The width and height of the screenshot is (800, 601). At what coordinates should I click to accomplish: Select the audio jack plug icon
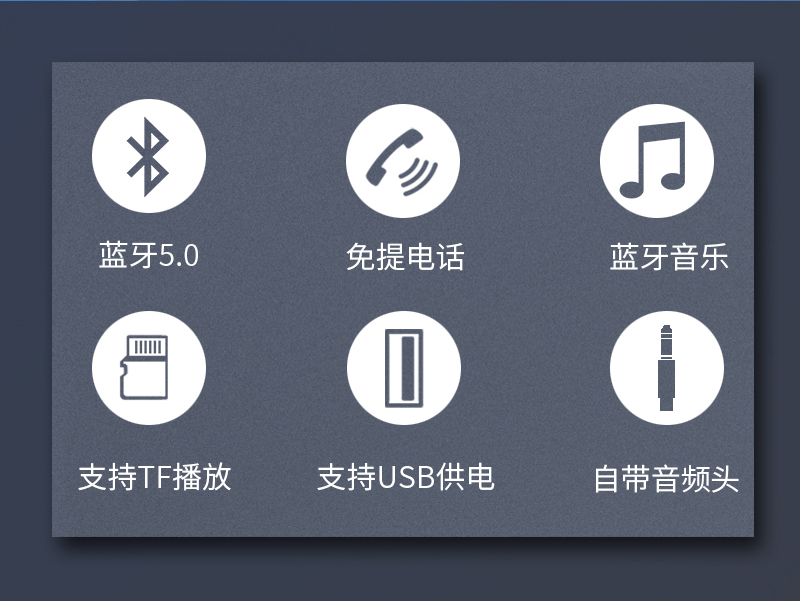coord(667,368)
